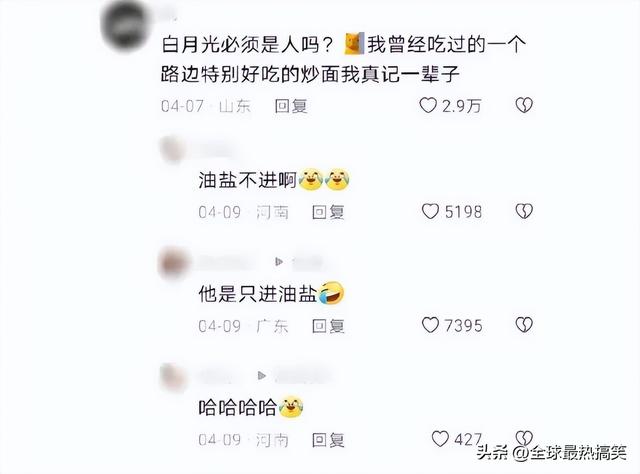Viewport: 640px width, 474px height.
Task: Reply to the 油盐不进啊 comment
Action: 328,212
